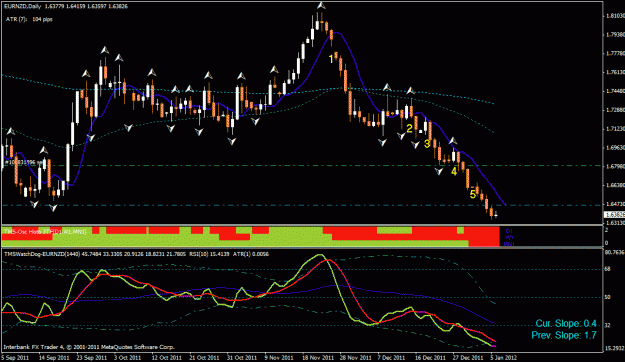This screenshot has height=362, width=625.
Task: Select yellow wave label 3
Action: [427, 144]
